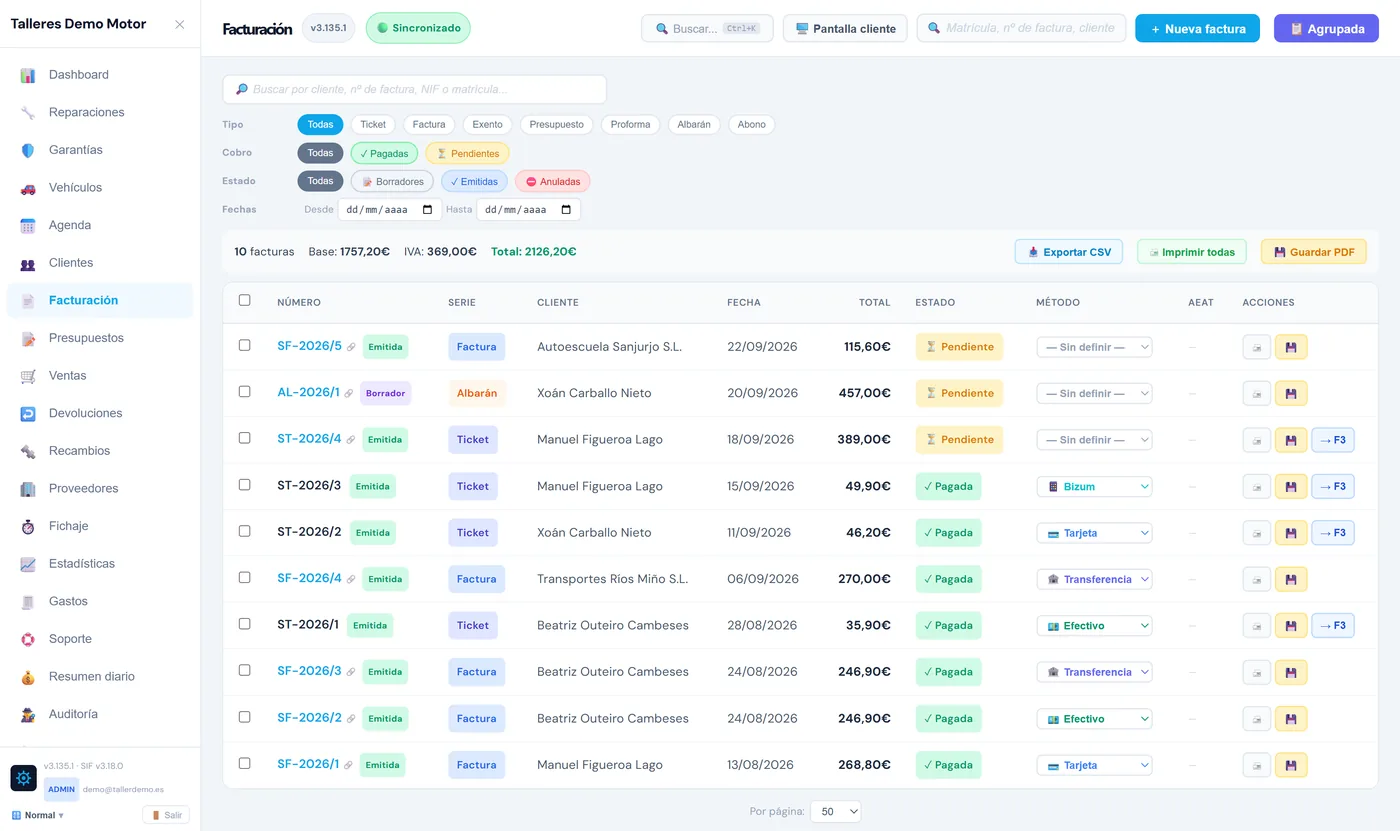Open link icon next to AL-2026/1

coord(349,393)
